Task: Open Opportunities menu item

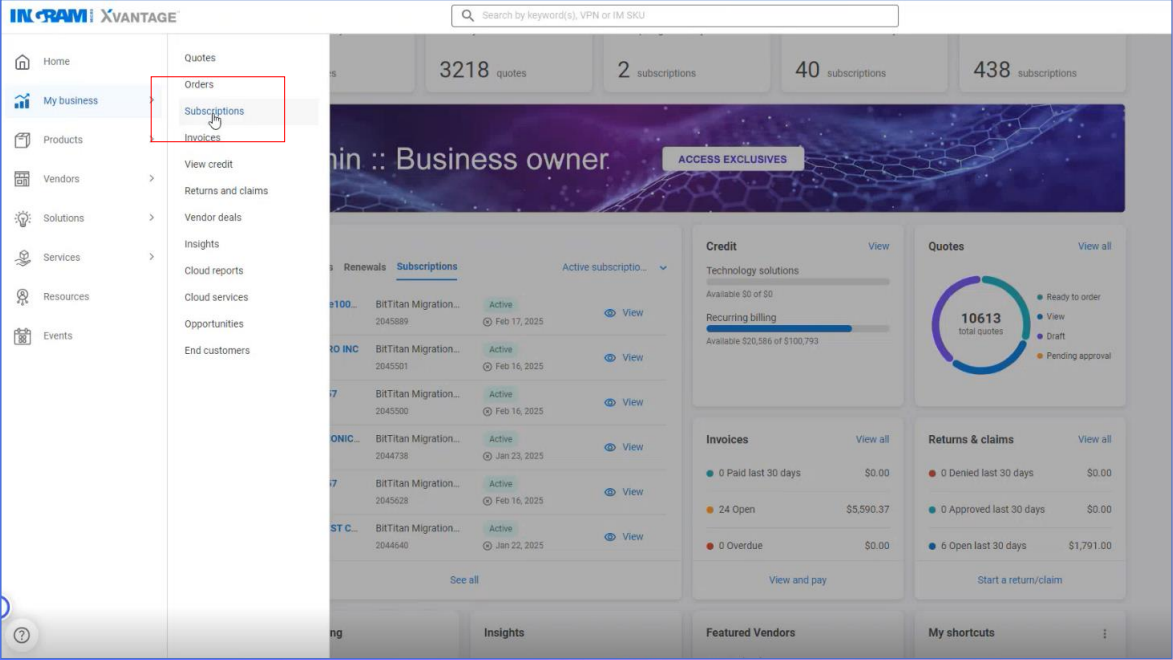Action: (x=214, y=324)
